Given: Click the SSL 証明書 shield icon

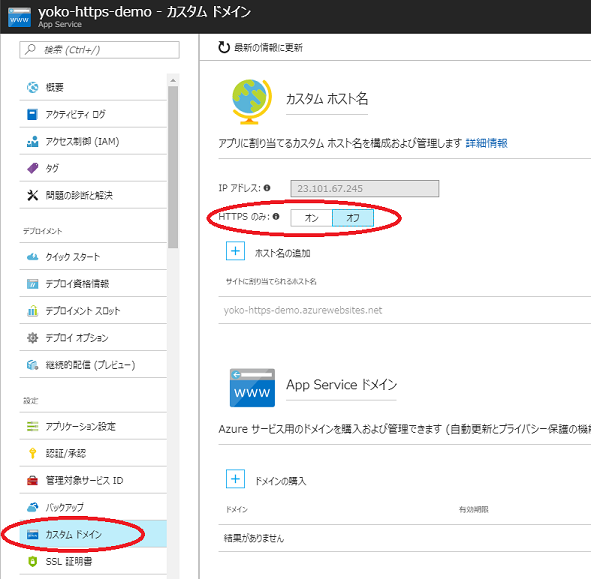Looking at the screenshot, I should click(x=32, y=561).
